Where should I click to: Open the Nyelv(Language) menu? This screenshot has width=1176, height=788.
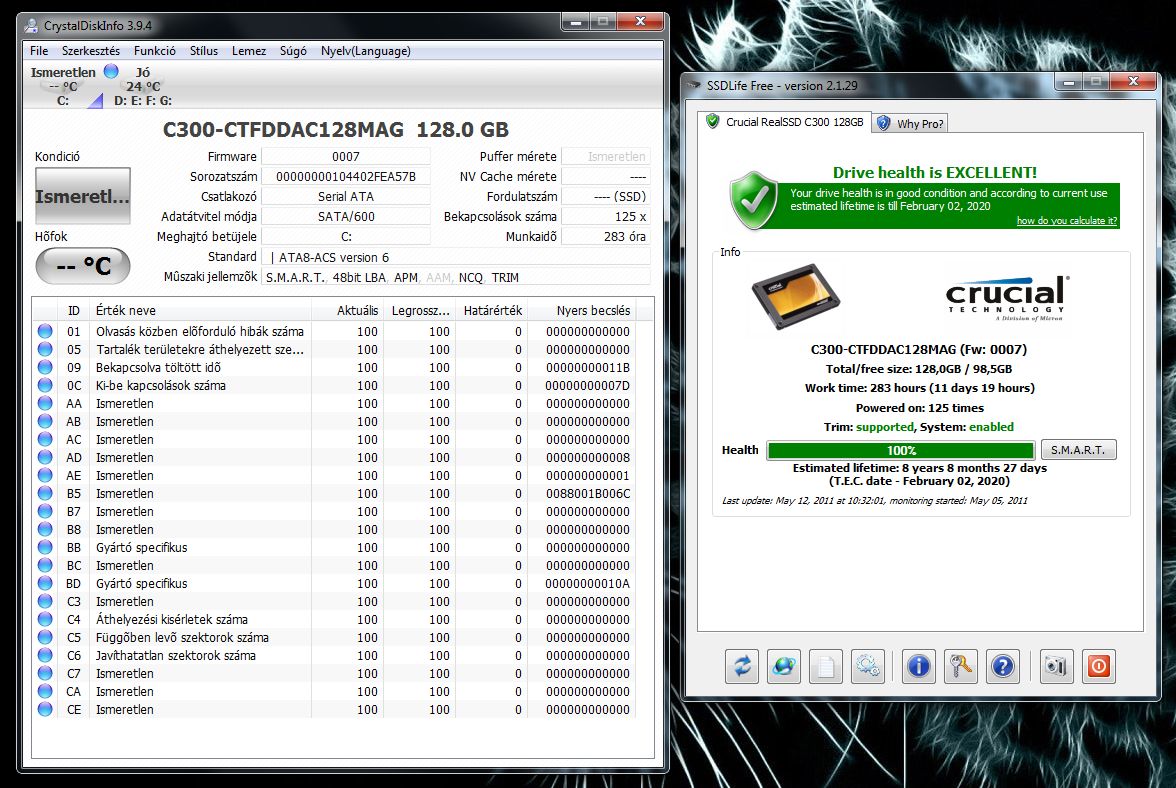[366, 51]
